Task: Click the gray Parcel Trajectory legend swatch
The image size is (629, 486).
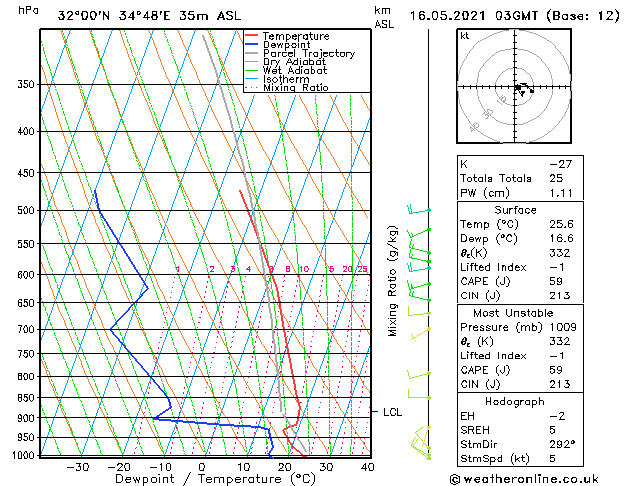Action: point(252,53)
